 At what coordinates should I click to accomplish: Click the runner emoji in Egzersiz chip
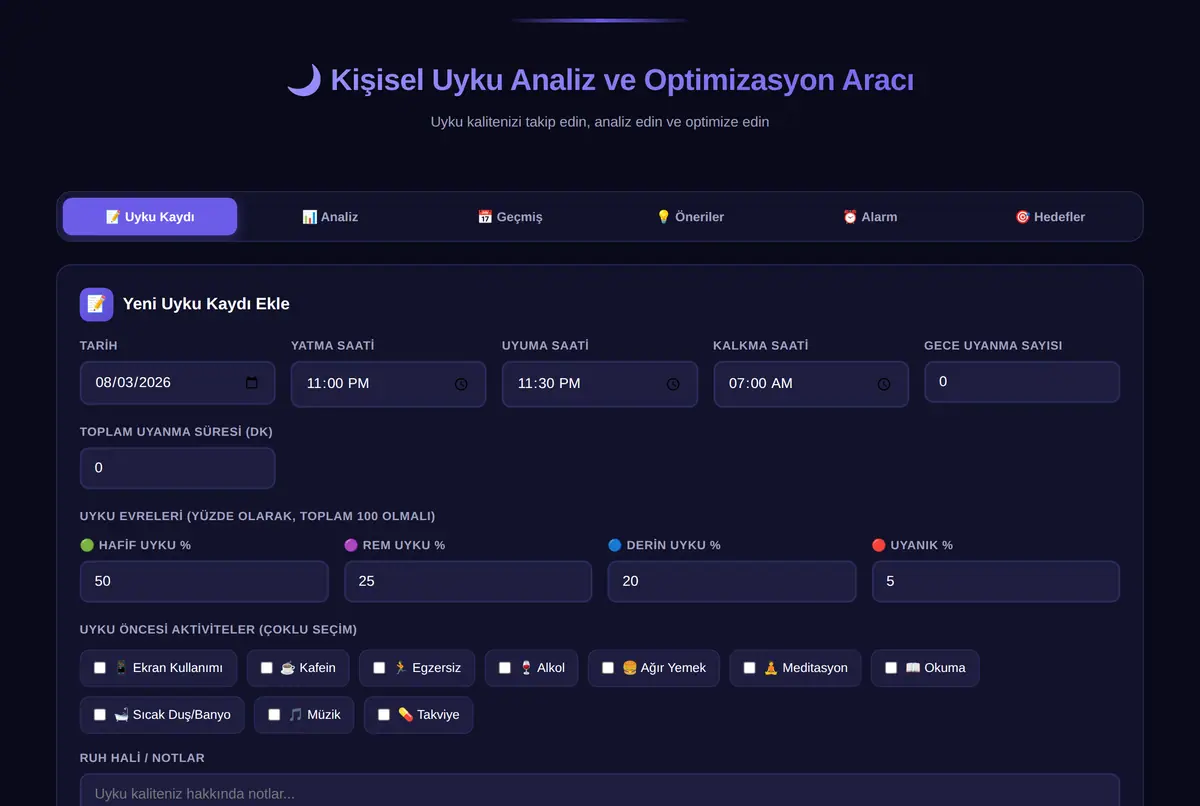(400, 668)
